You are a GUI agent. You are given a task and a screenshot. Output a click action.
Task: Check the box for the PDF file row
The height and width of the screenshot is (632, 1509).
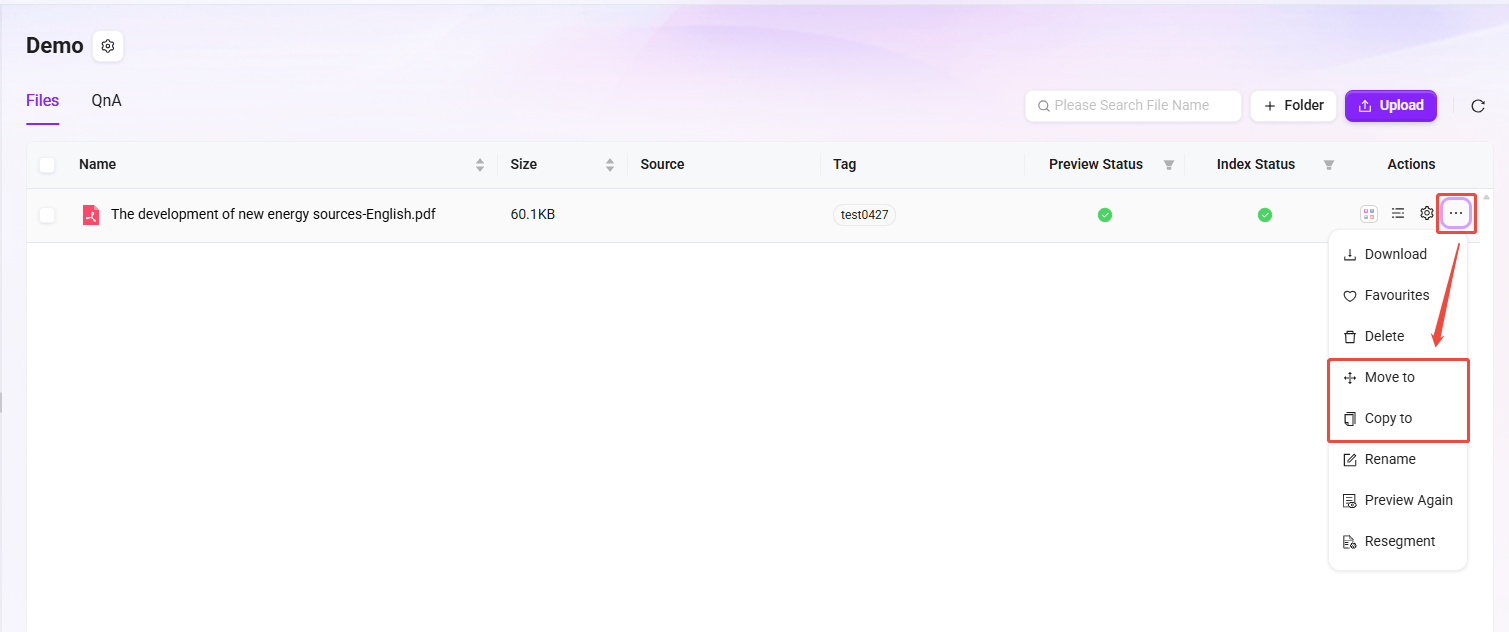(47, 214)
